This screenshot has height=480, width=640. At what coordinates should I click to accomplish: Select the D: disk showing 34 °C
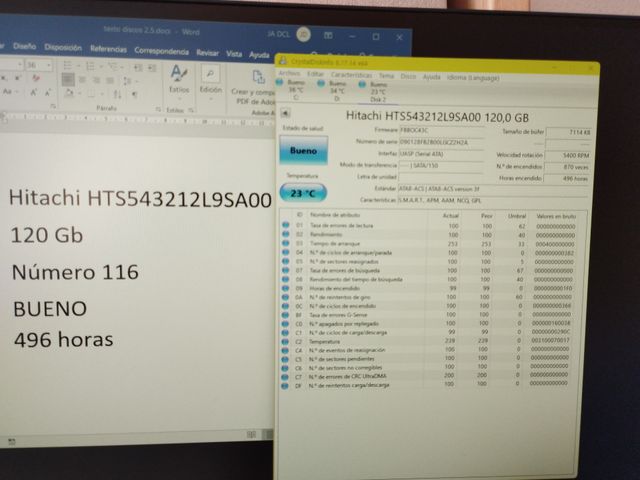pos(333,91)
